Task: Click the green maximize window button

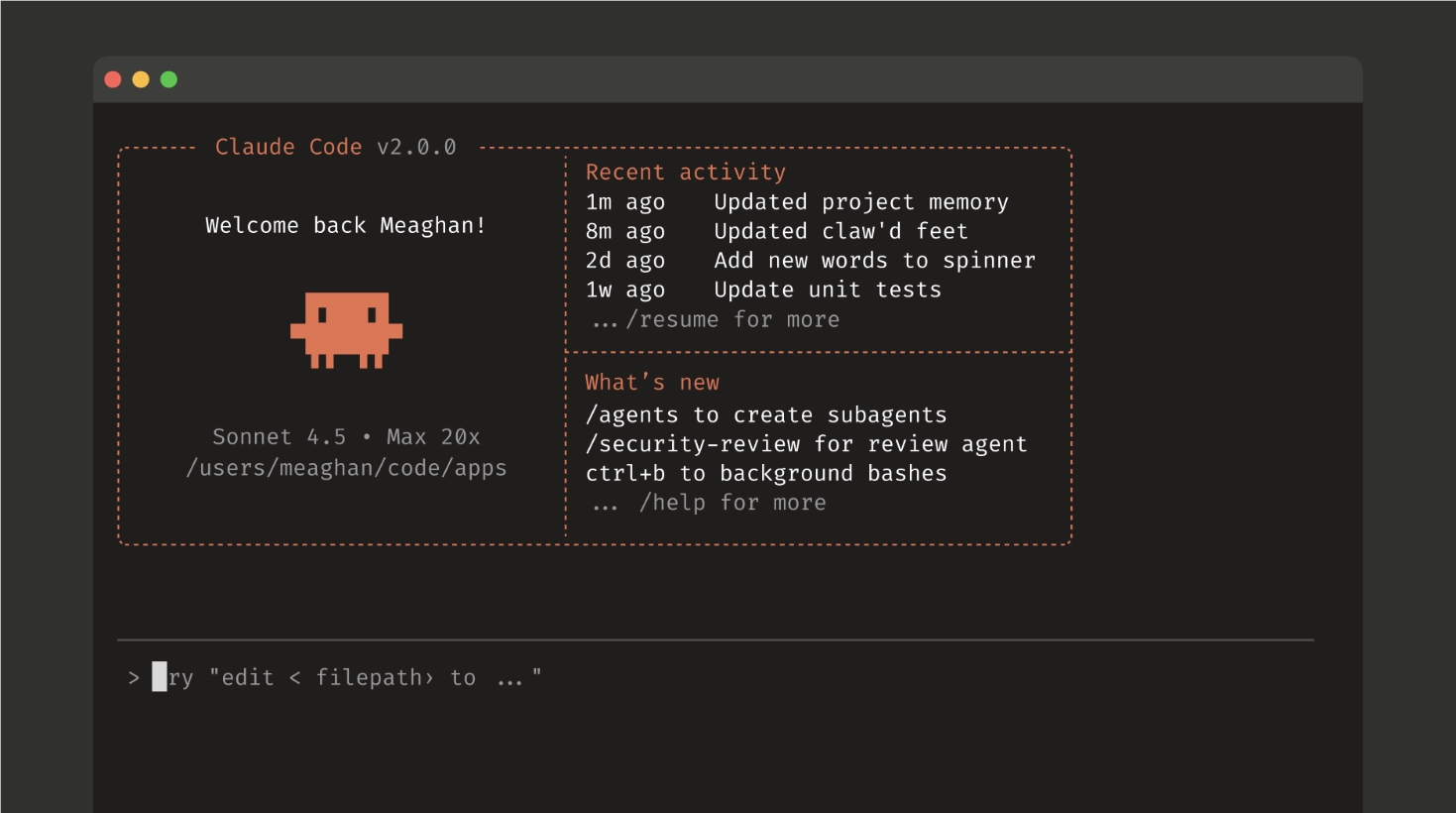Action: [169, 79]
